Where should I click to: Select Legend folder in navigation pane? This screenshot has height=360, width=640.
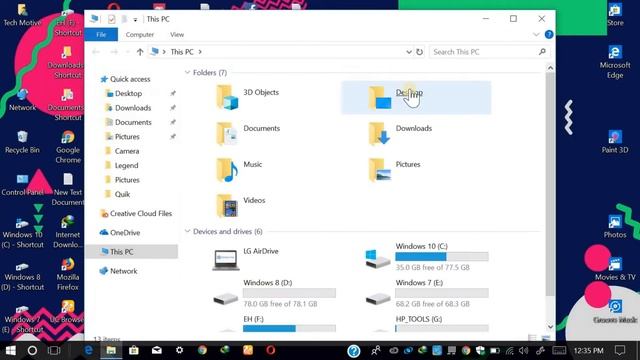[122, 165]
